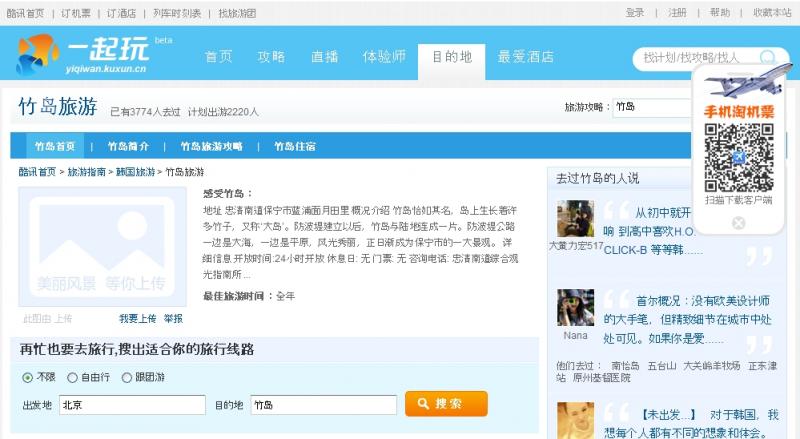The width and height of the screenshot is (800, 439).
Task: Click the 出发地 field containing 北京
Action: click(x=131, y=405)
